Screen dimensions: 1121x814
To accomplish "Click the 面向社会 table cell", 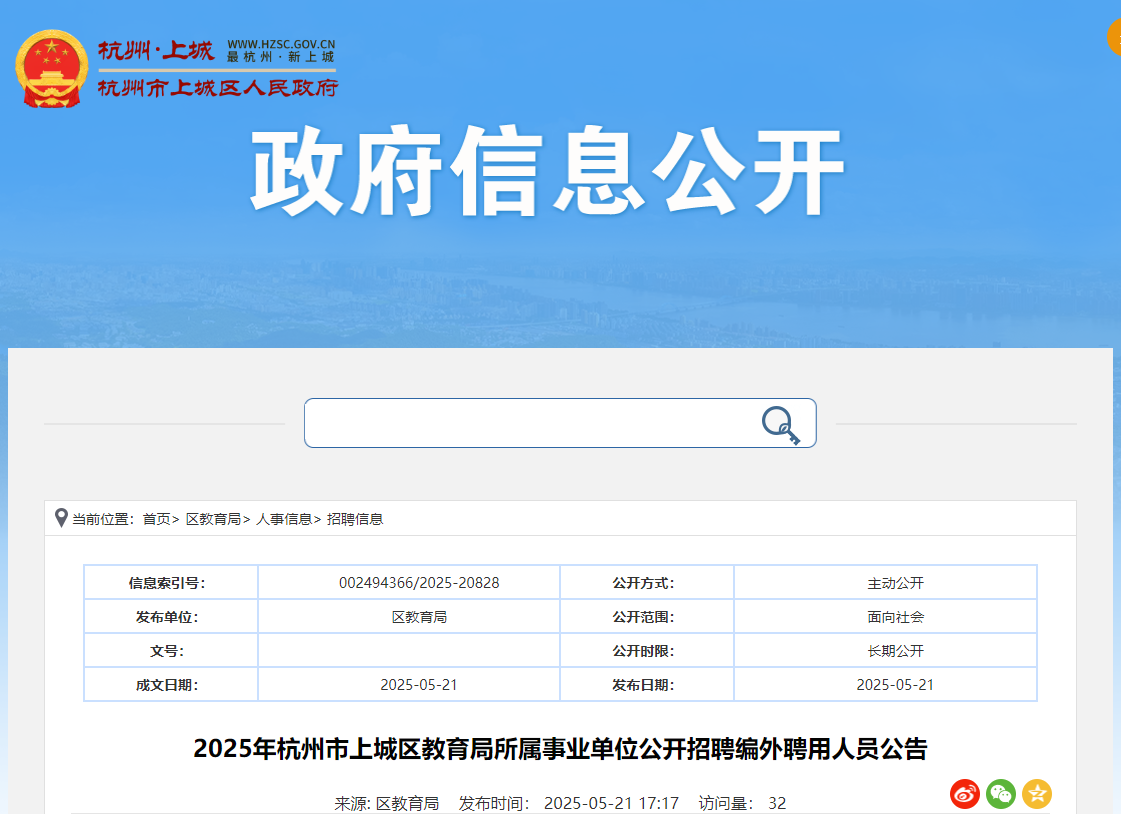I will pos(895,617).
